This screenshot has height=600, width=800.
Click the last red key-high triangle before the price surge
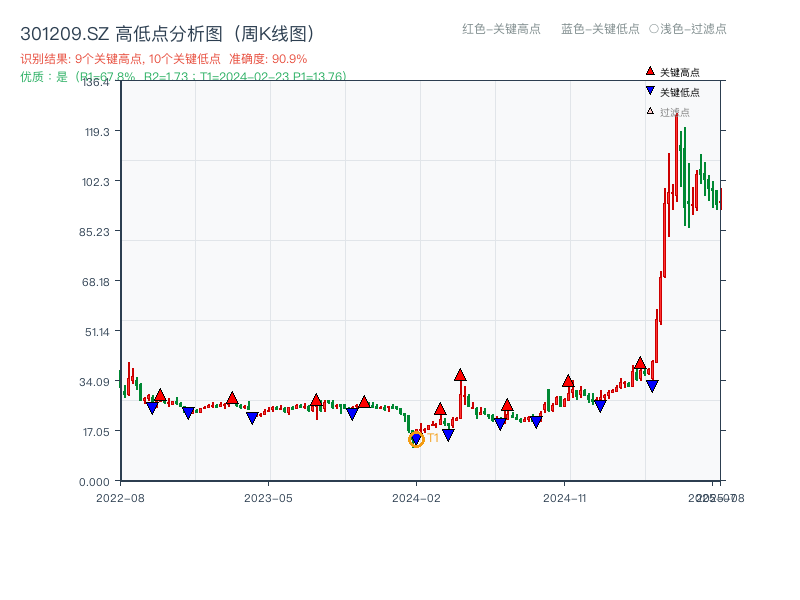[641, 360]
